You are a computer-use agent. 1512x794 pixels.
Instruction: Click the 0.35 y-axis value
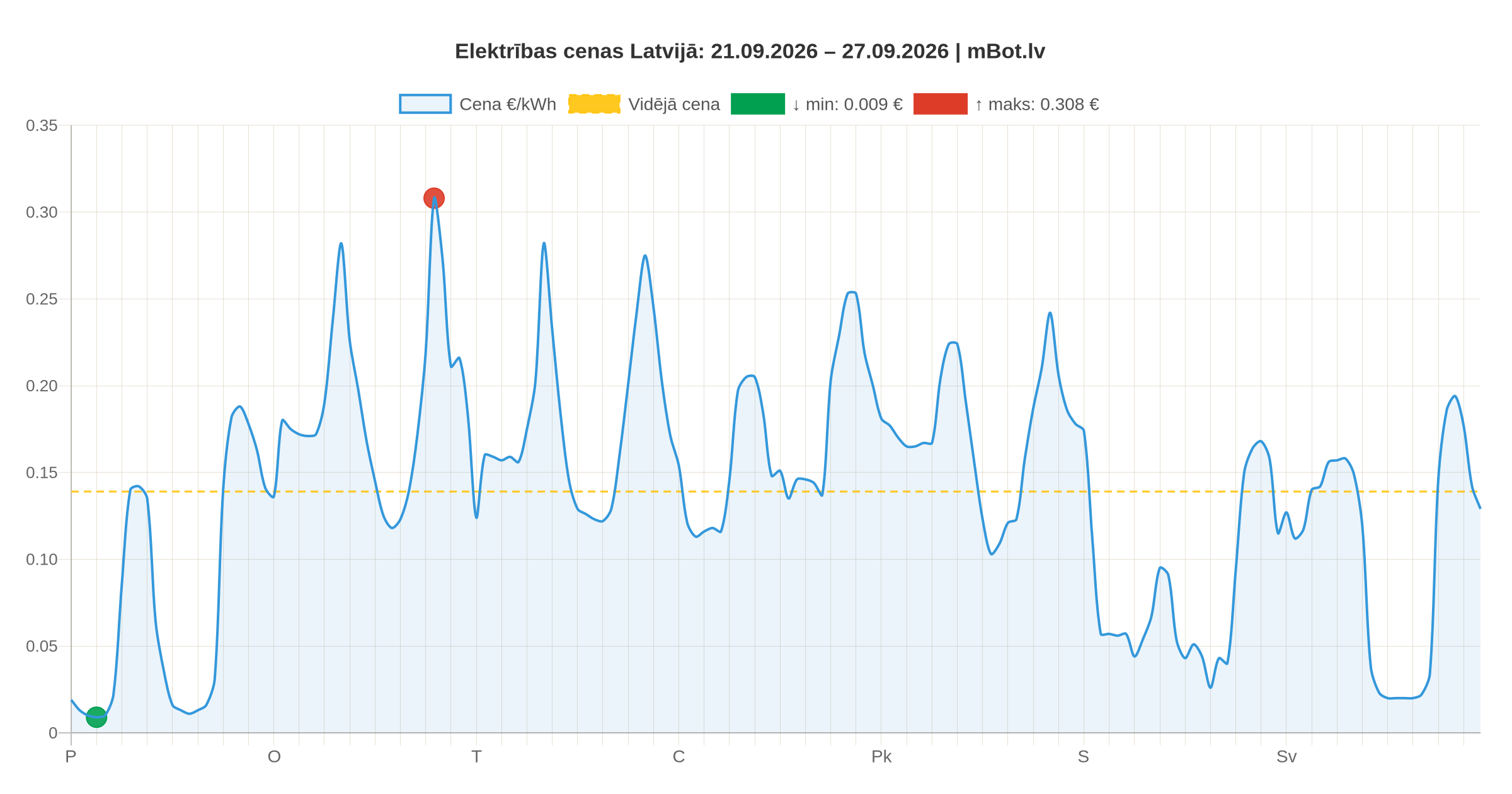(42, 126)
